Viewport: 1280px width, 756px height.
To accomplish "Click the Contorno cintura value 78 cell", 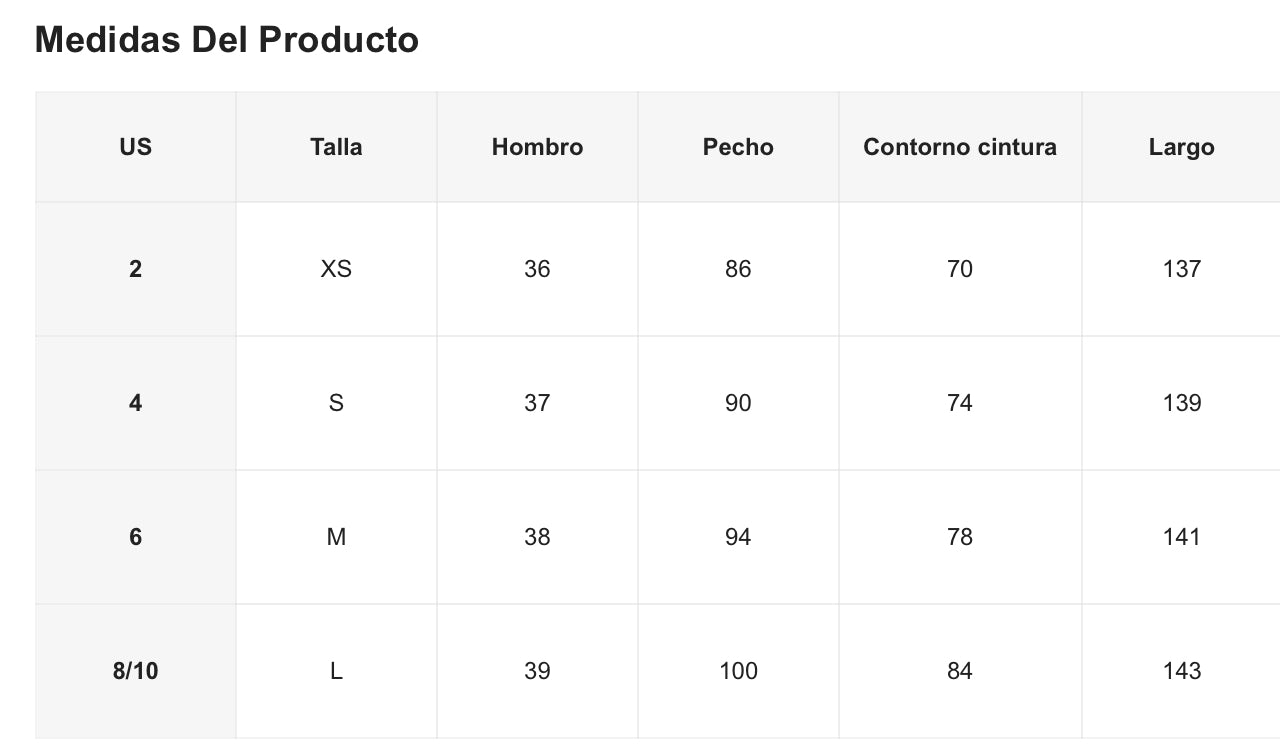I will click(959, 537).
